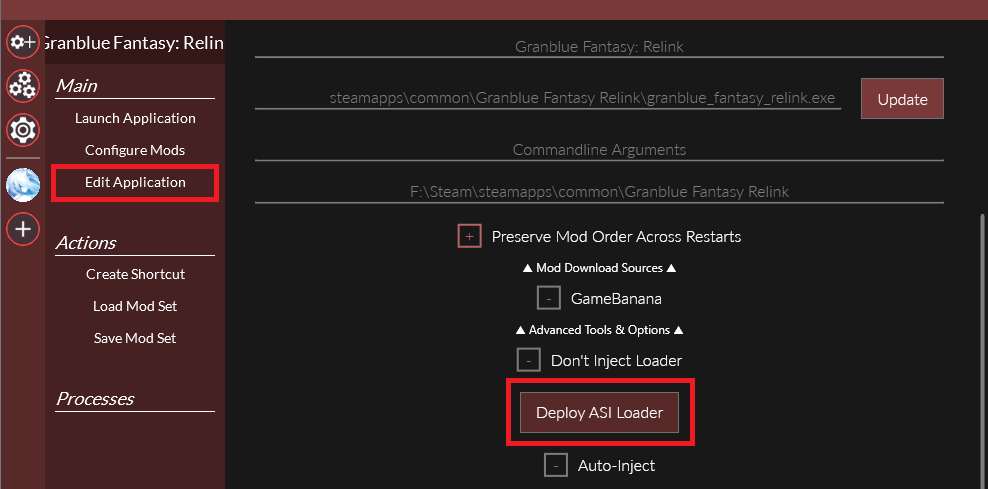Enable the Auto-Inject checkbox
Viewport: 988px width, 489px height.
pos(556,466)
